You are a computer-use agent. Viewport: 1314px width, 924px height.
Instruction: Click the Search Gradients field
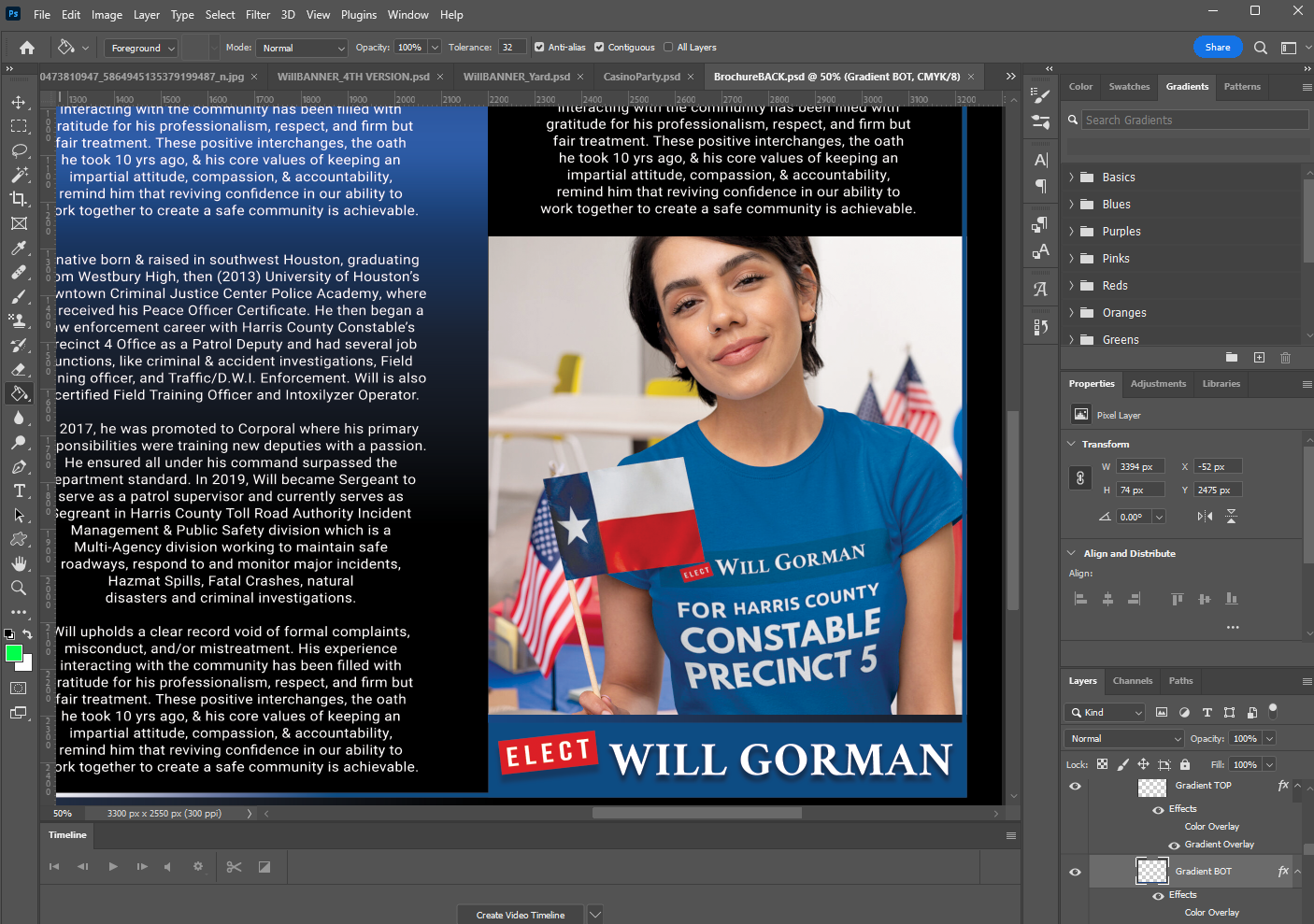coord(1193,121)
